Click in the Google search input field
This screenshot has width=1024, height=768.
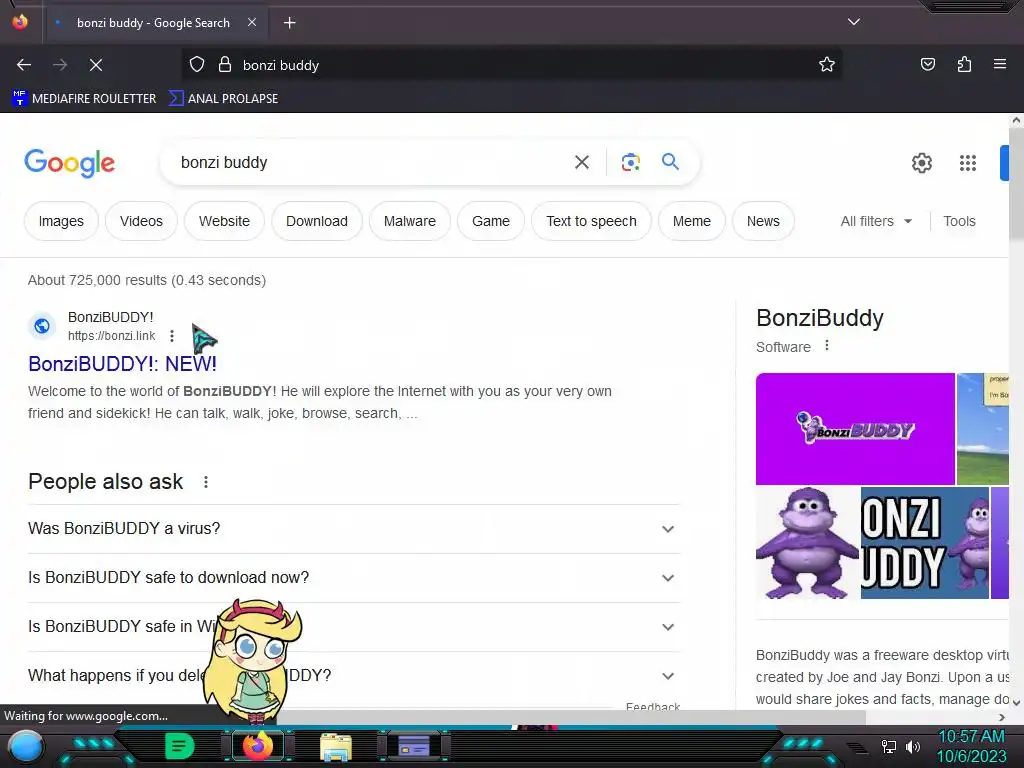pyautogui.click(x=372, y=162)
